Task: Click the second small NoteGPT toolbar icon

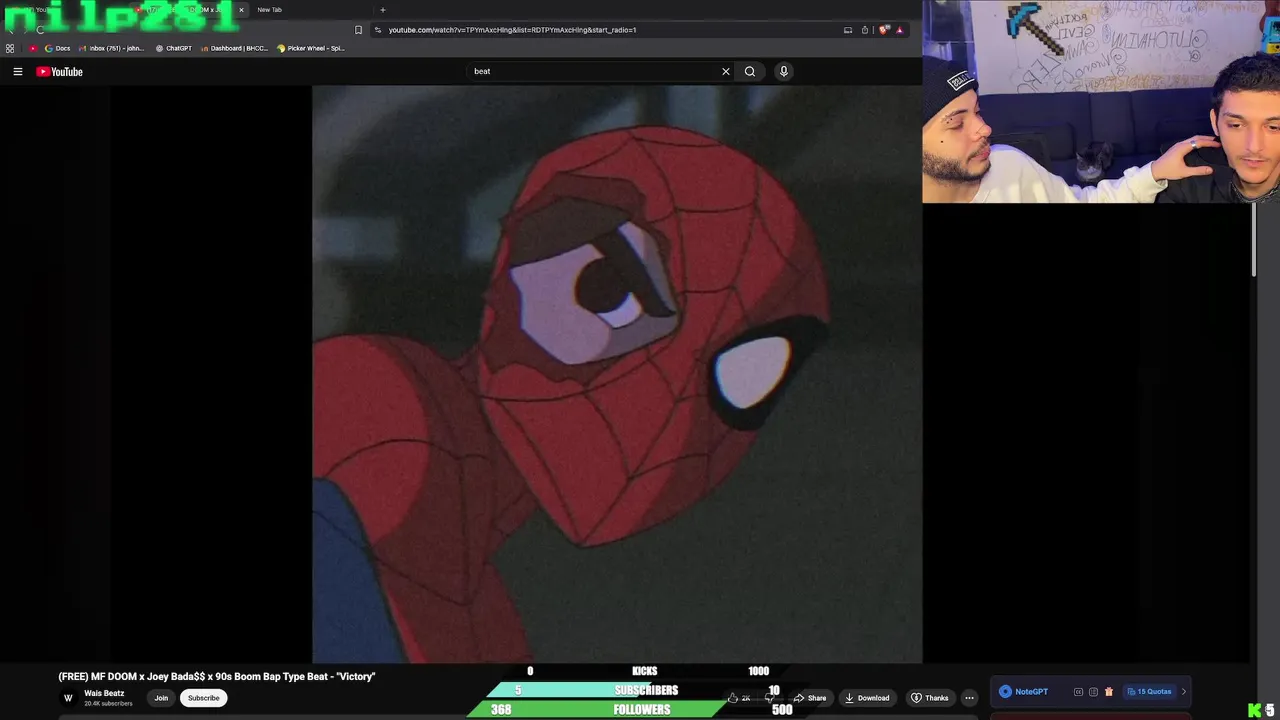Action: (x=1093, y=692)
